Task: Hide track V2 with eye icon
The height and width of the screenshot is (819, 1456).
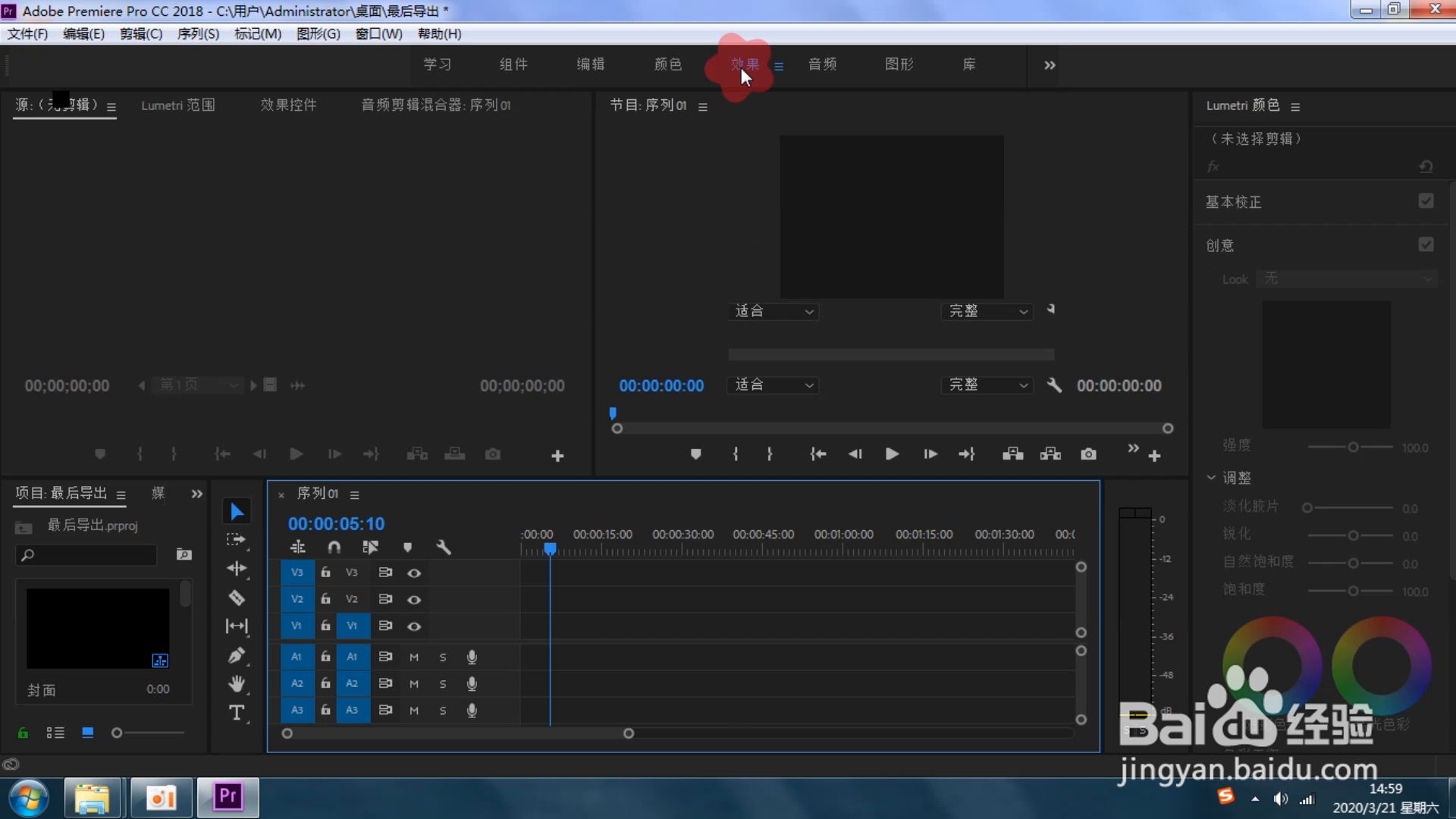Action: (414, 599)
